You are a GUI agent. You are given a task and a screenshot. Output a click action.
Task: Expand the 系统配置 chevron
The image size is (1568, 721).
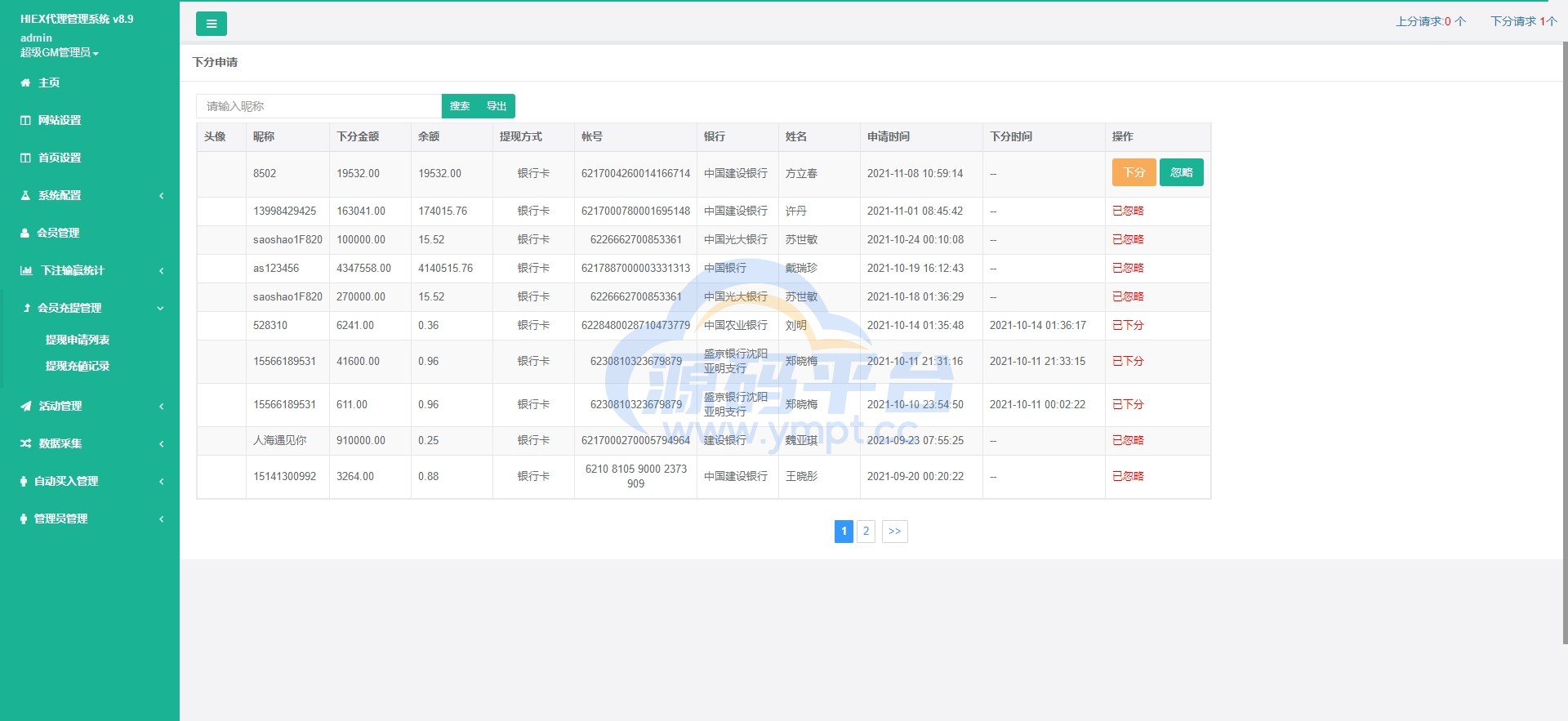pyautogui.click(x=162, y=195)
